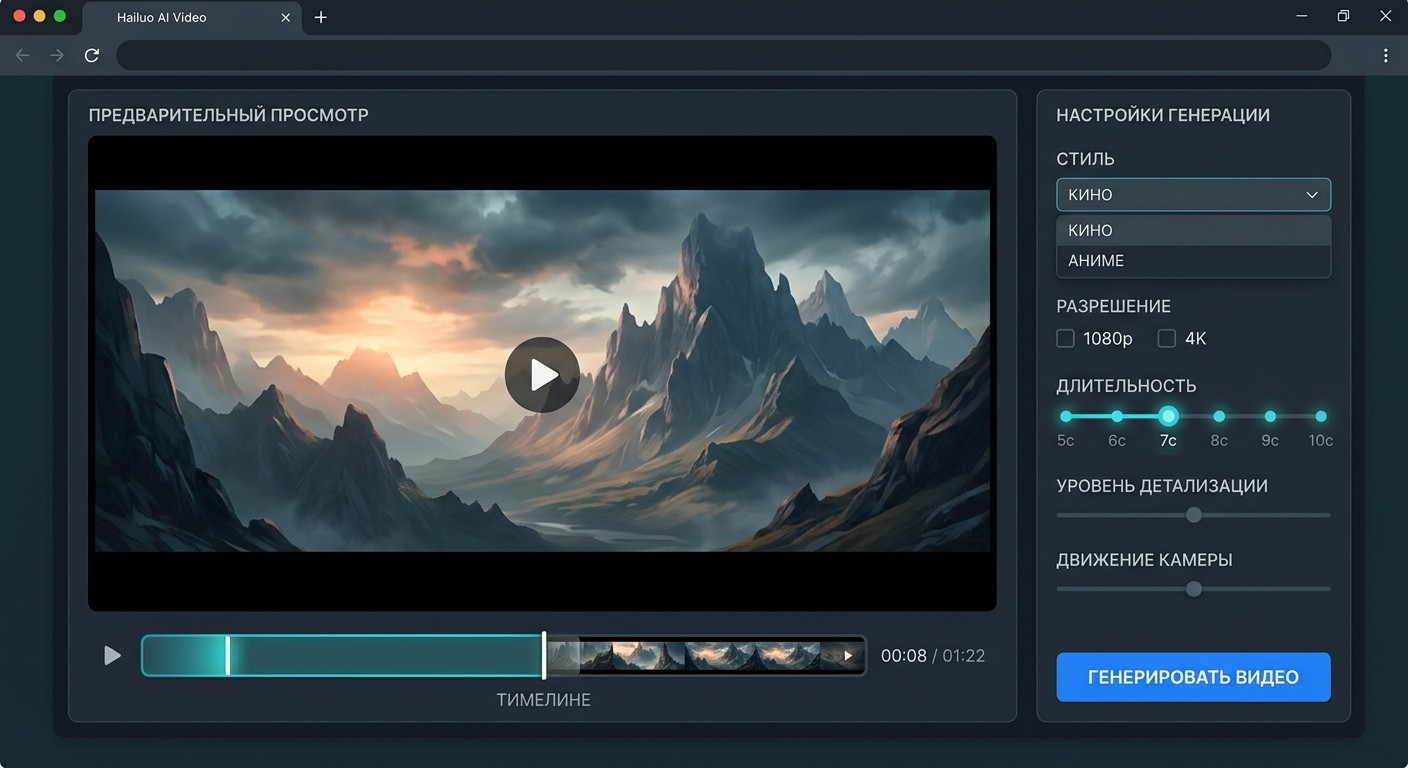Image resolution: width=1408 pixels, height=768 pixels.
Task: Click the ТИМЕЛИНЕ label
Action: (x=543, y=700)
